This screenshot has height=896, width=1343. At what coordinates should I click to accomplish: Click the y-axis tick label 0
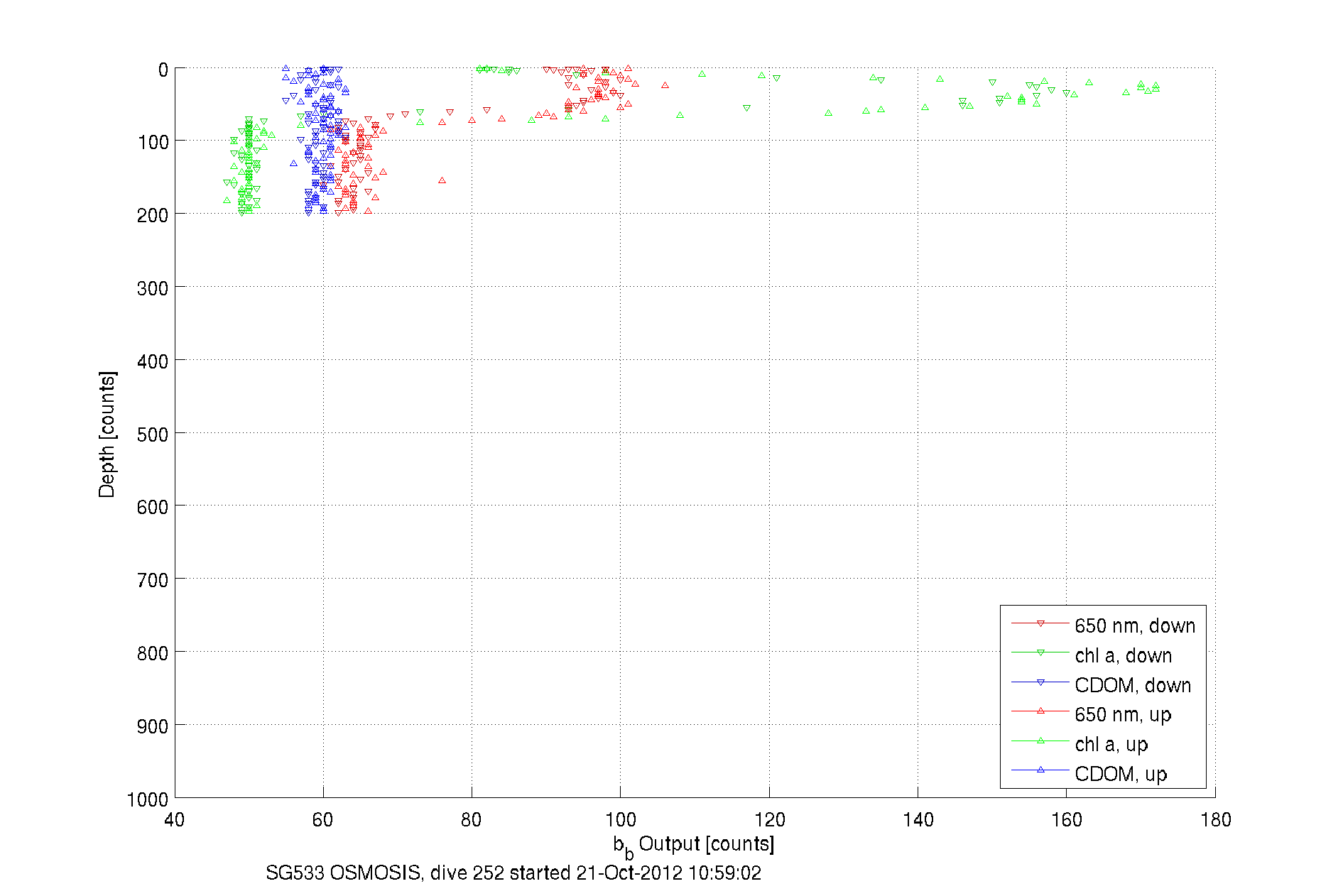coord(163,70)
